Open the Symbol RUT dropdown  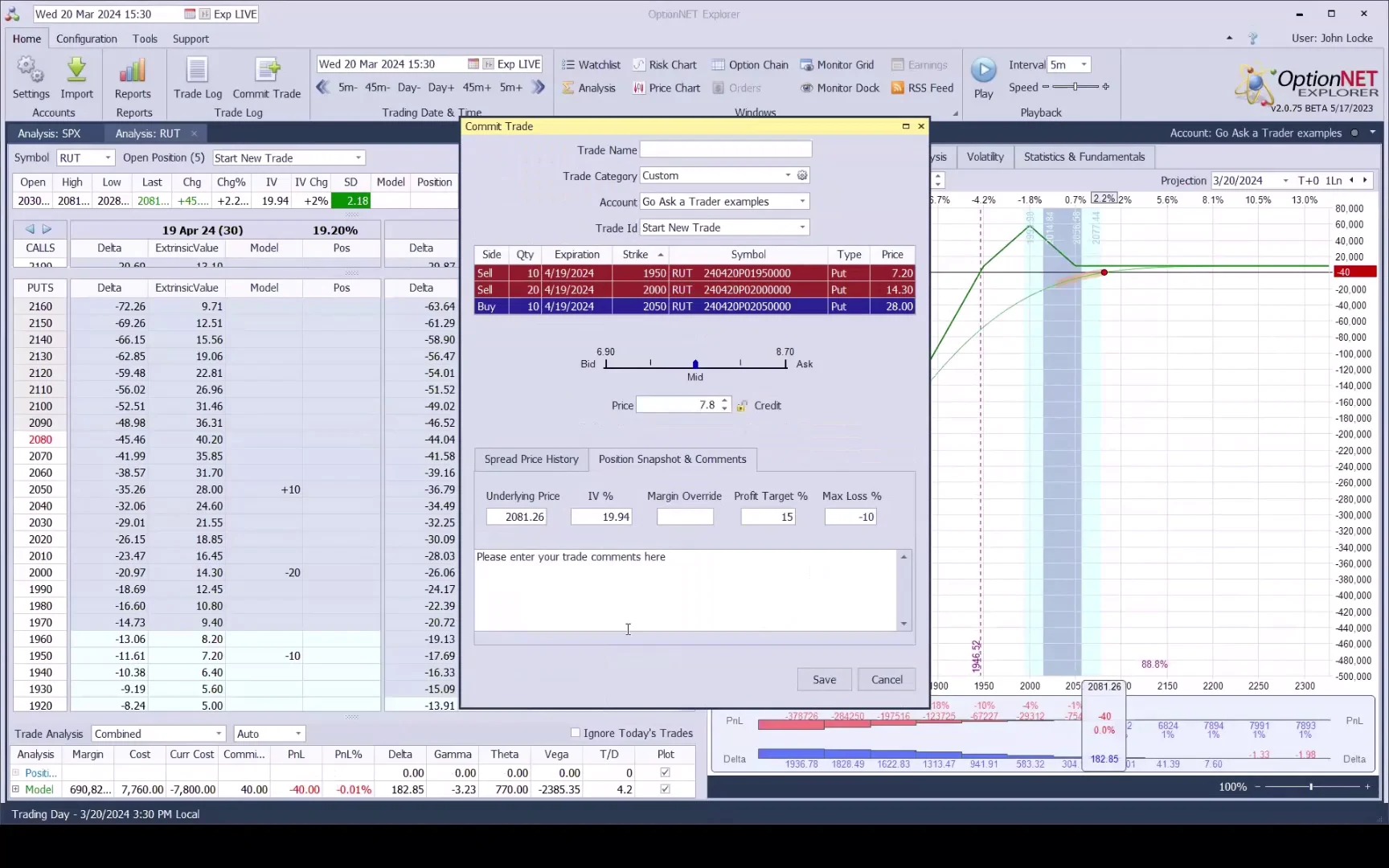[108, 158]
